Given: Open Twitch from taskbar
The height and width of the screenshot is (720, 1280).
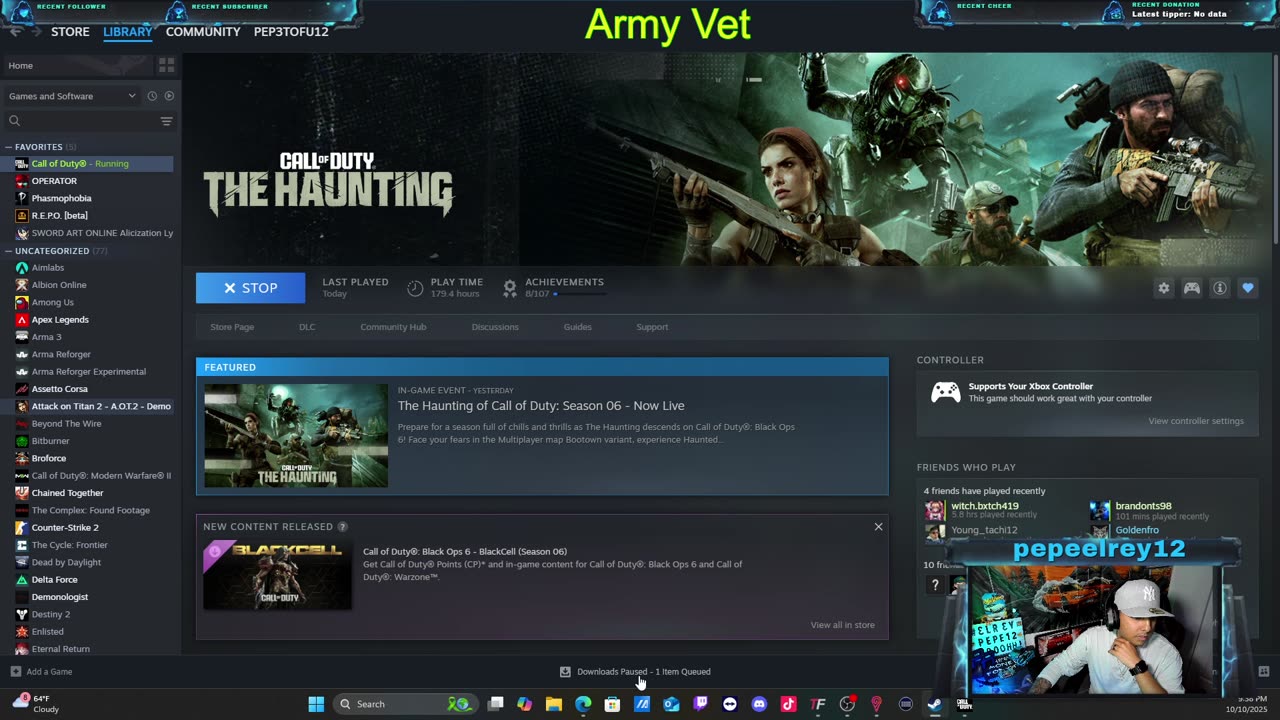Looking at the screenshot, I should pos(700,704).
